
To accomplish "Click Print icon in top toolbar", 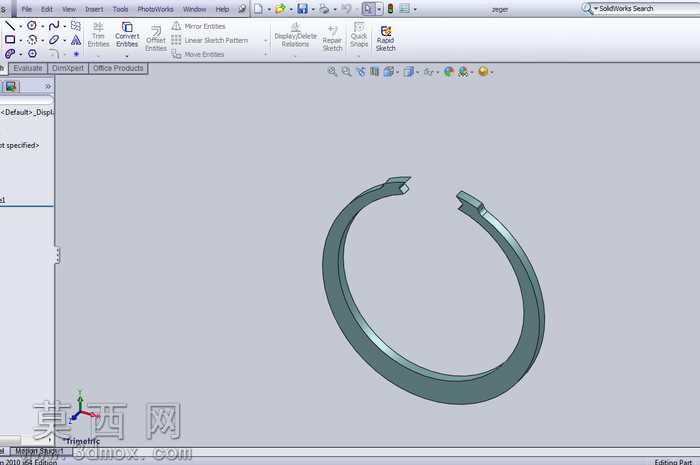I will pyautogui.click(x=324, y=8).
